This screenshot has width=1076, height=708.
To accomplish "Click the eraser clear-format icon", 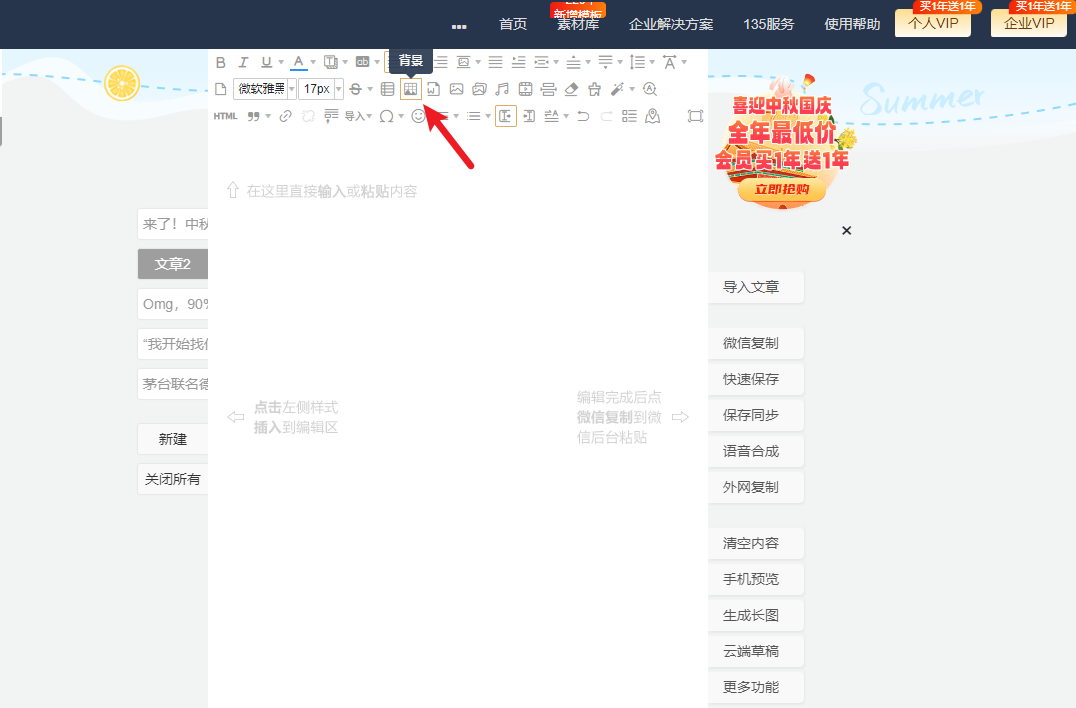I will (x=571, y=89).
